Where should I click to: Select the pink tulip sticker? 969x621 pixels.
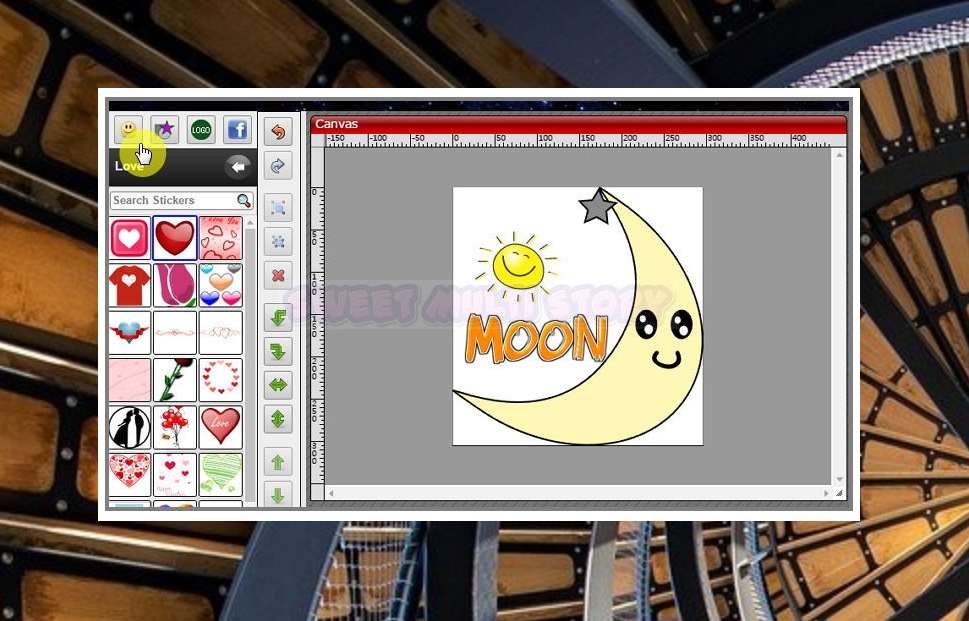175,285
